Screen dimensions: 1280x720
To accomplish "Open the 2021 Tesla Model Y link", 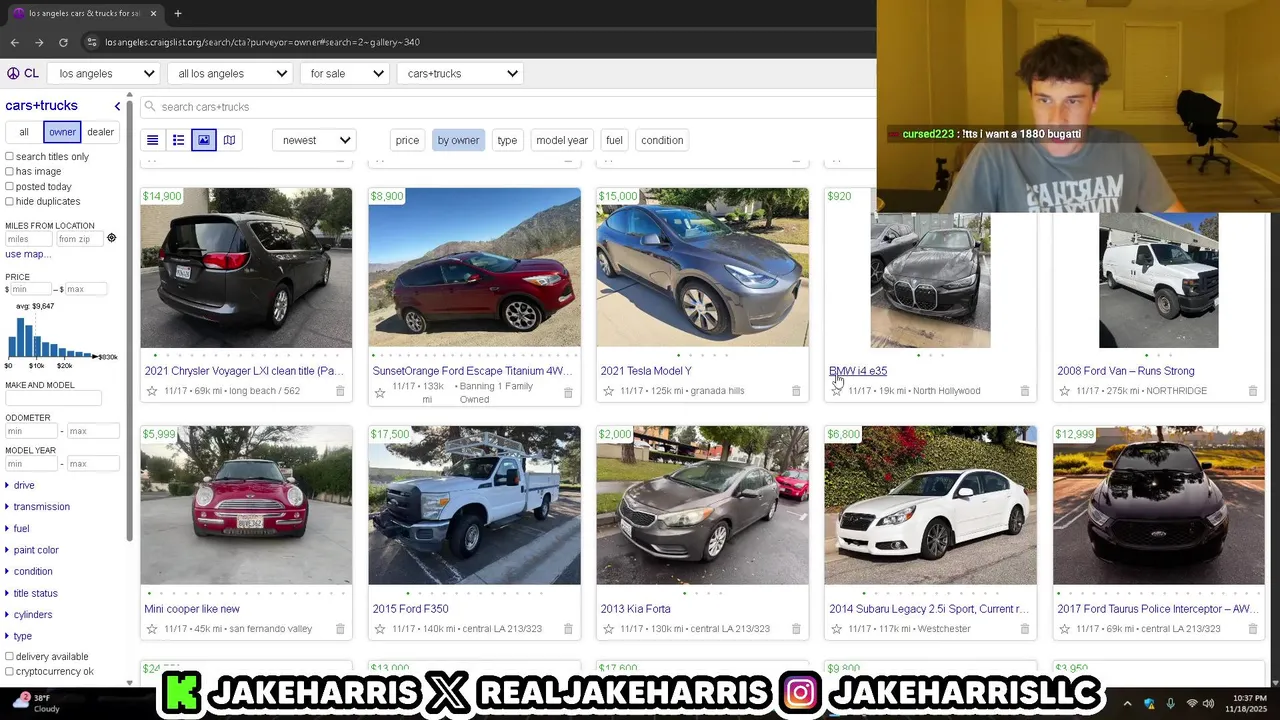I will click(x=646, y=371).
